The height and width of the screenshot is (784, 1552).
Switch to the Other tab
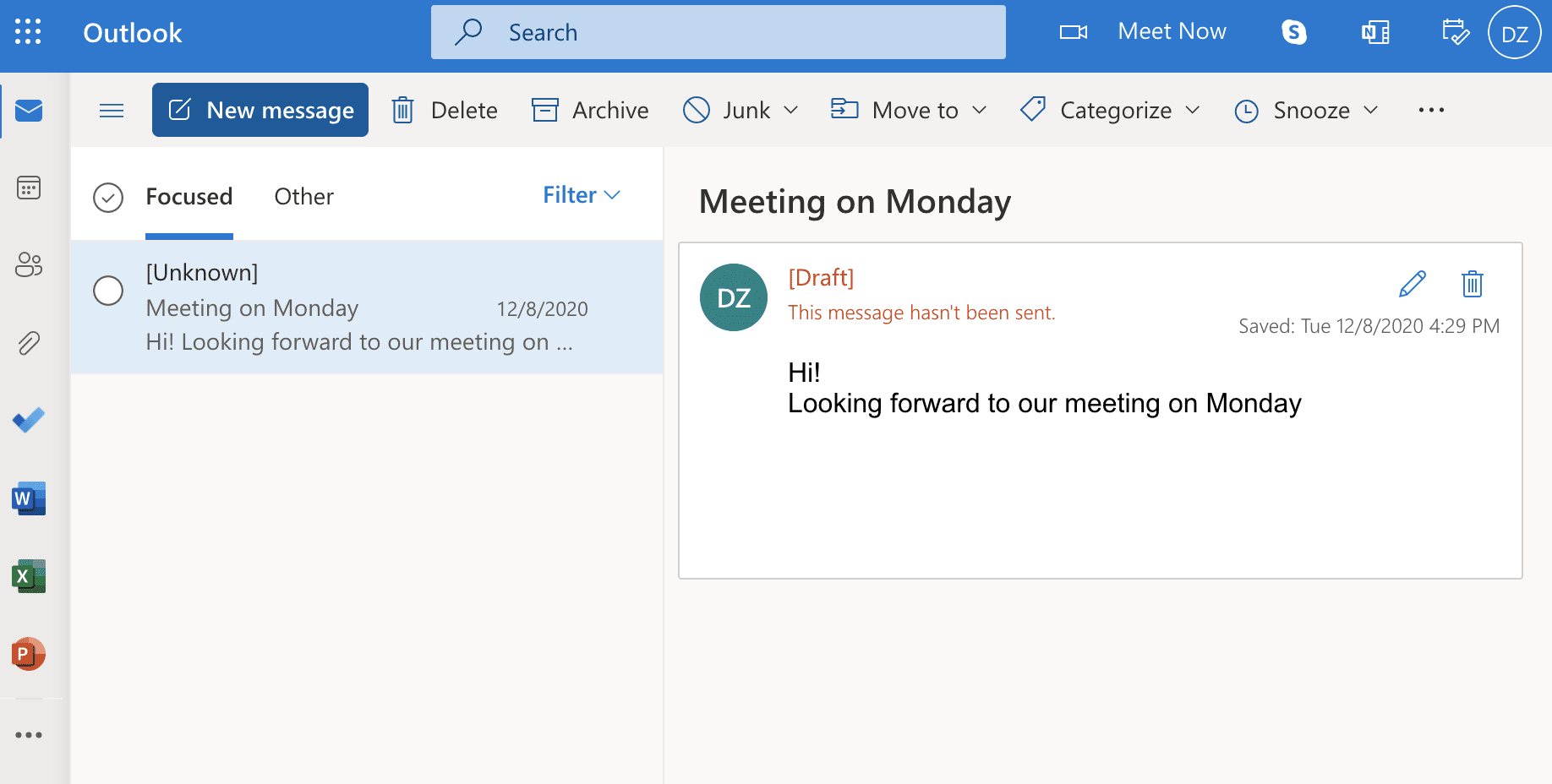303,197
